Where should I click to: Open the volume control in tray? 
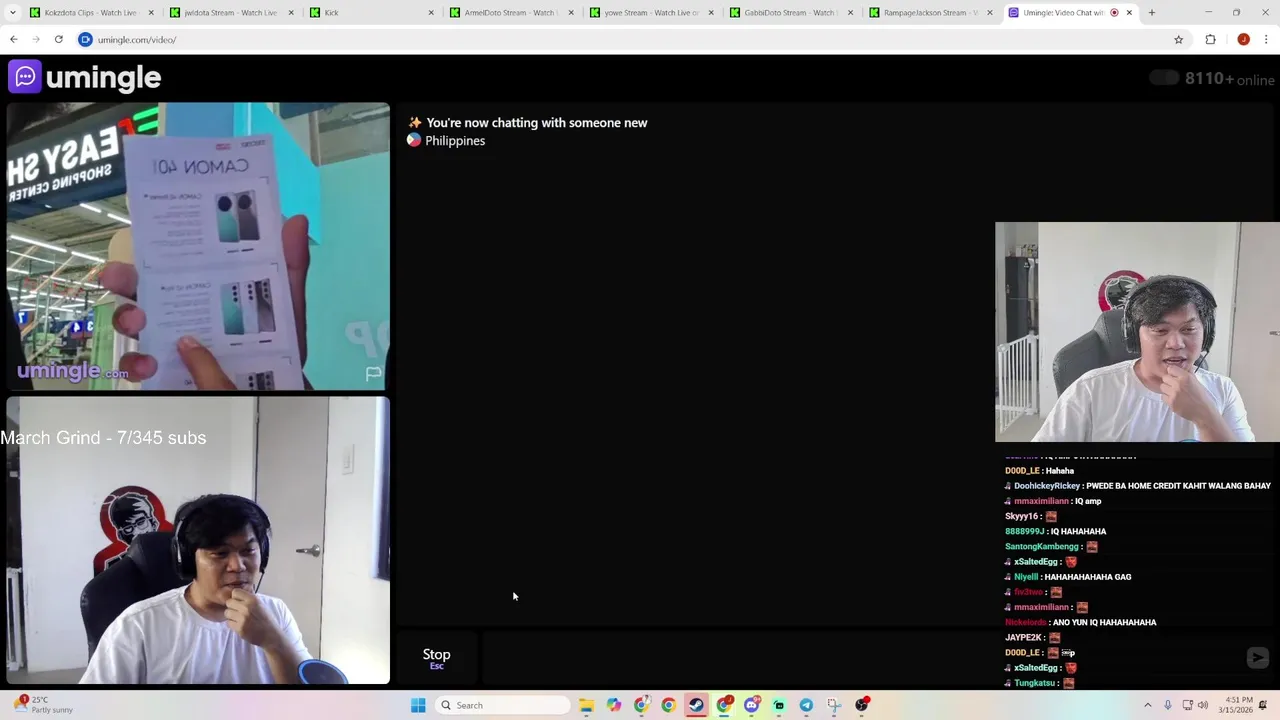(1202, 705)
